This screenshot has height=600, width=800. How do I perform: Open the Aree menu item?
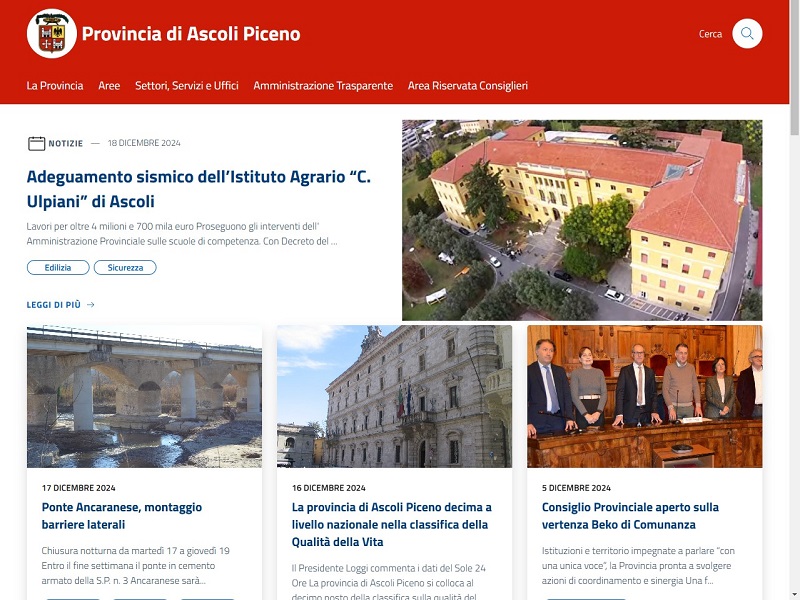click(109, 86)
